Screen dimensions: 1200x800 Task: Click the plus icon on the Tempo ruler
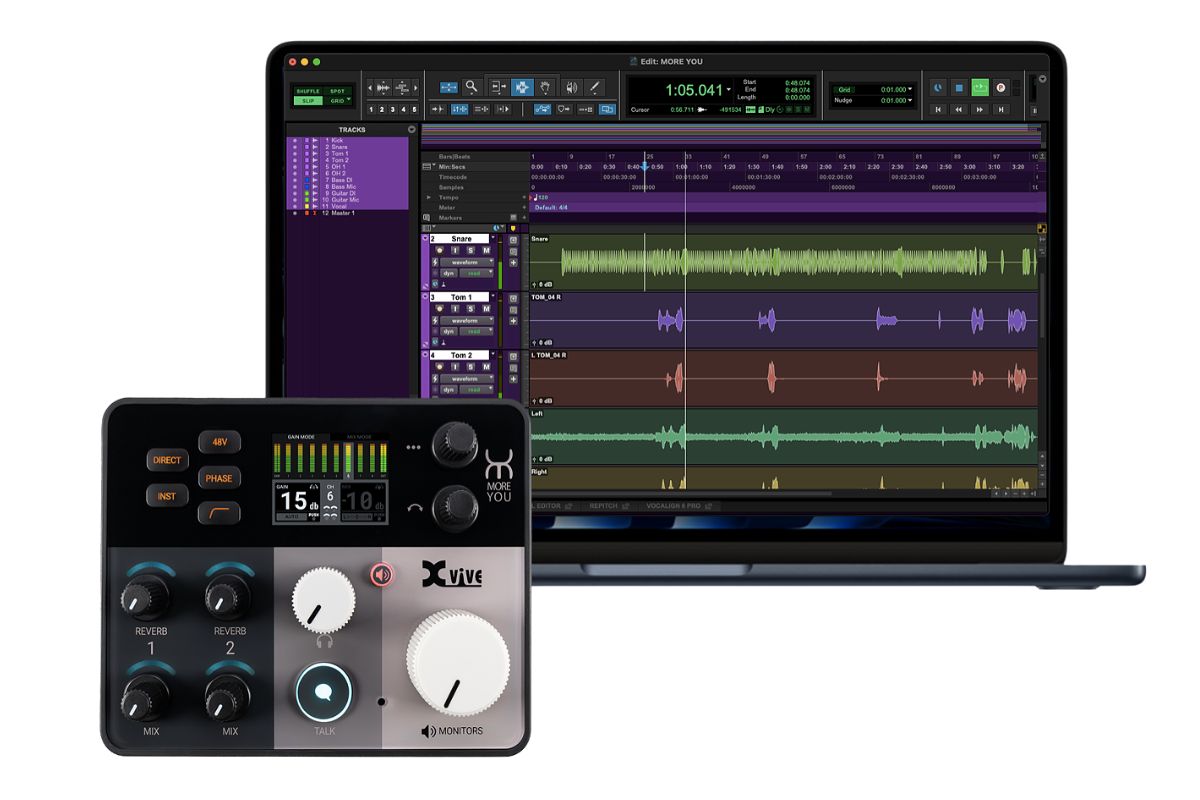pos(523,198)
